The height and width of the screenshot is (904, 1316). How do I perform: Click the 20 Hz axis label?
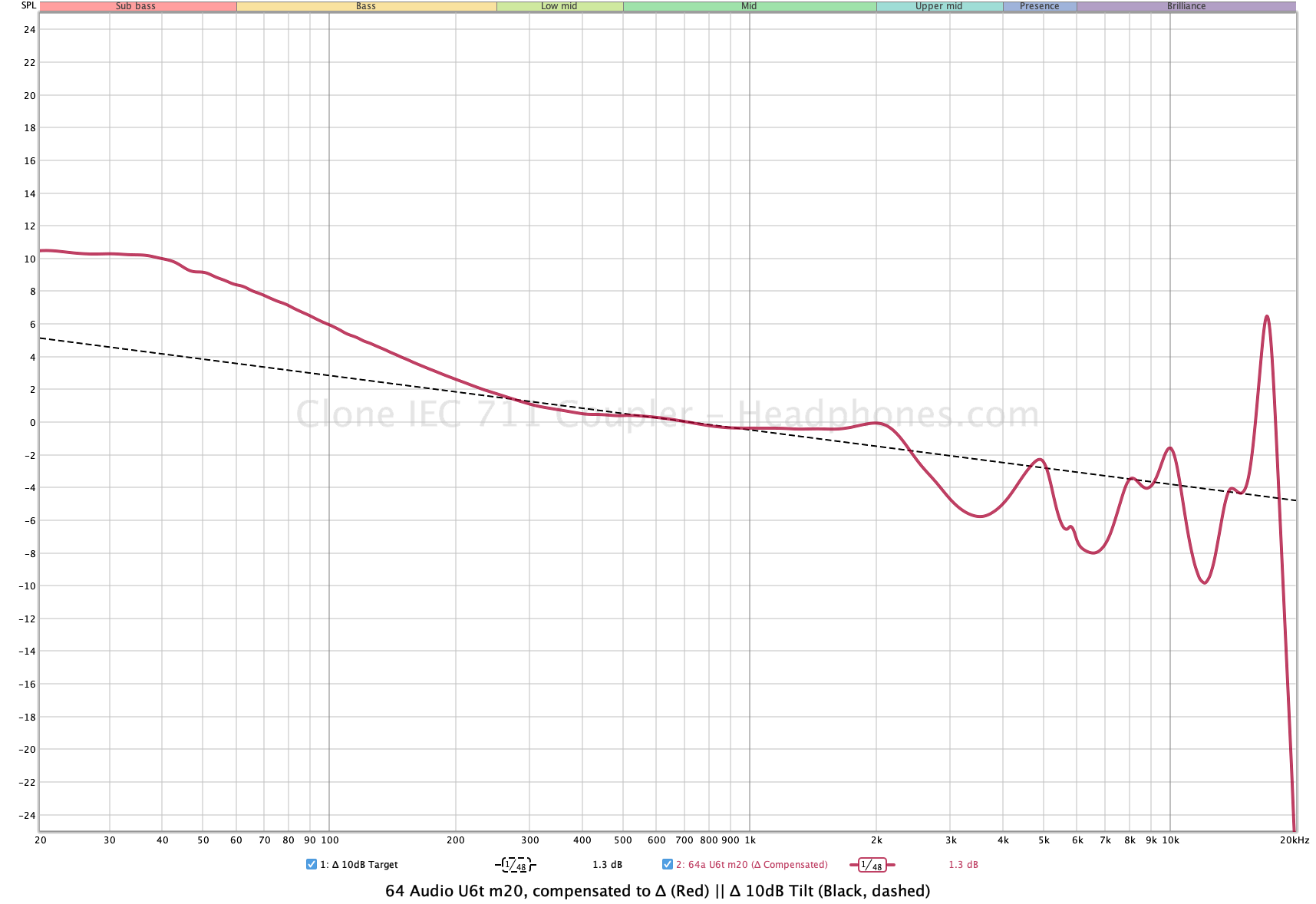[41, 840]
